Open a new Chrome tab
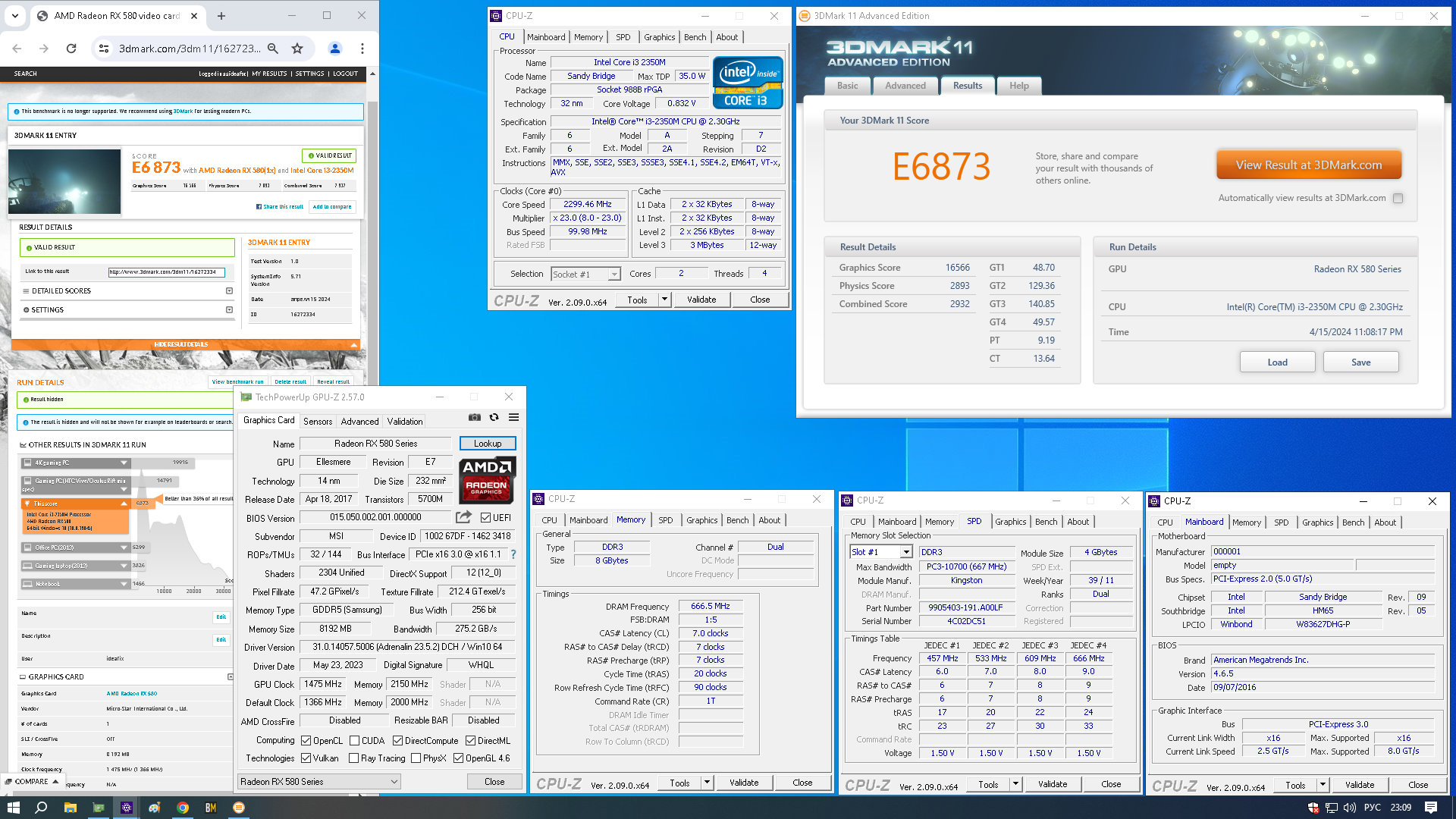 click(221, 16)
